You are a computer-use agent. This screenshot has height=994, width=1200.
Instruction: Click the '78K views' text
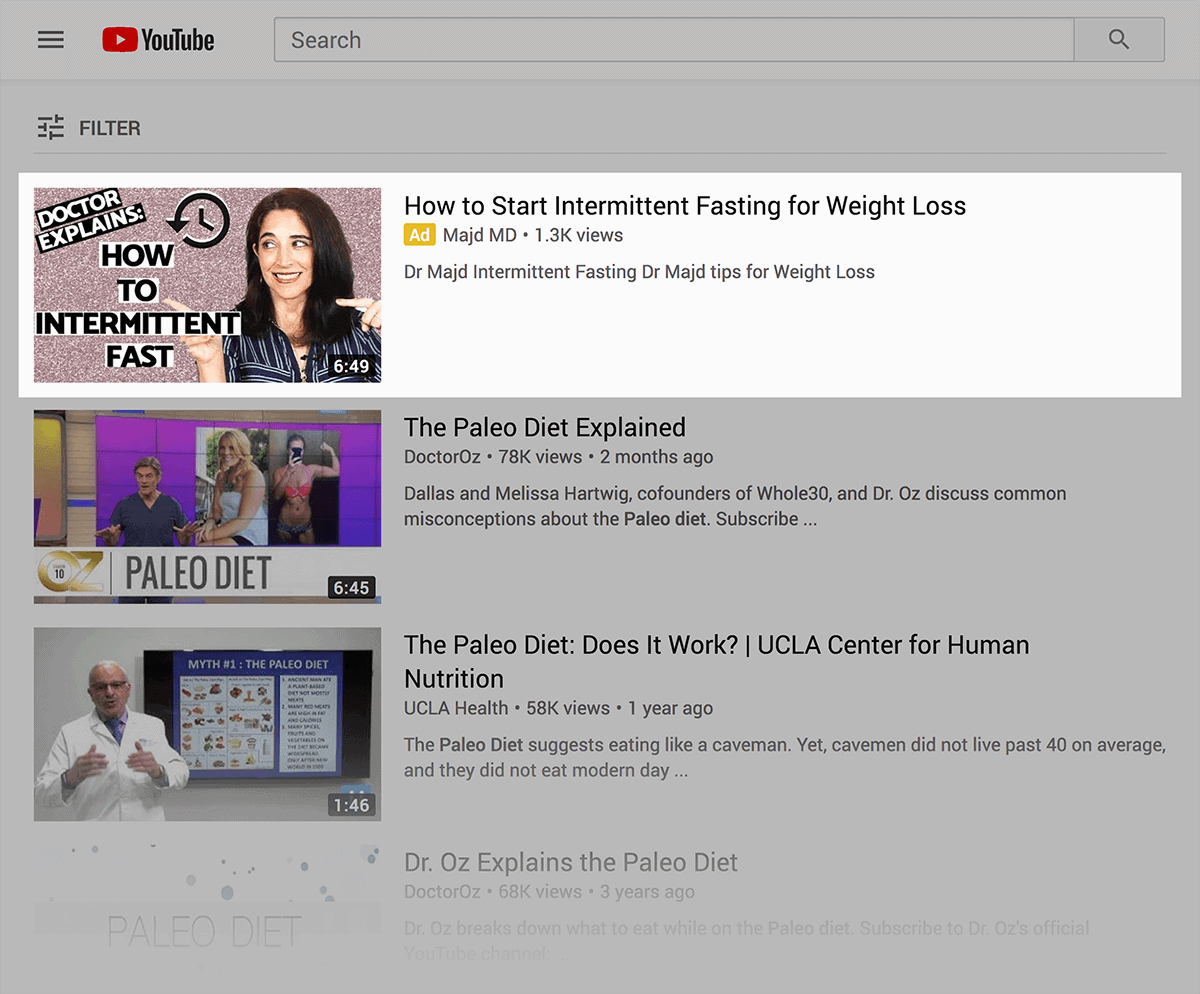540,457
